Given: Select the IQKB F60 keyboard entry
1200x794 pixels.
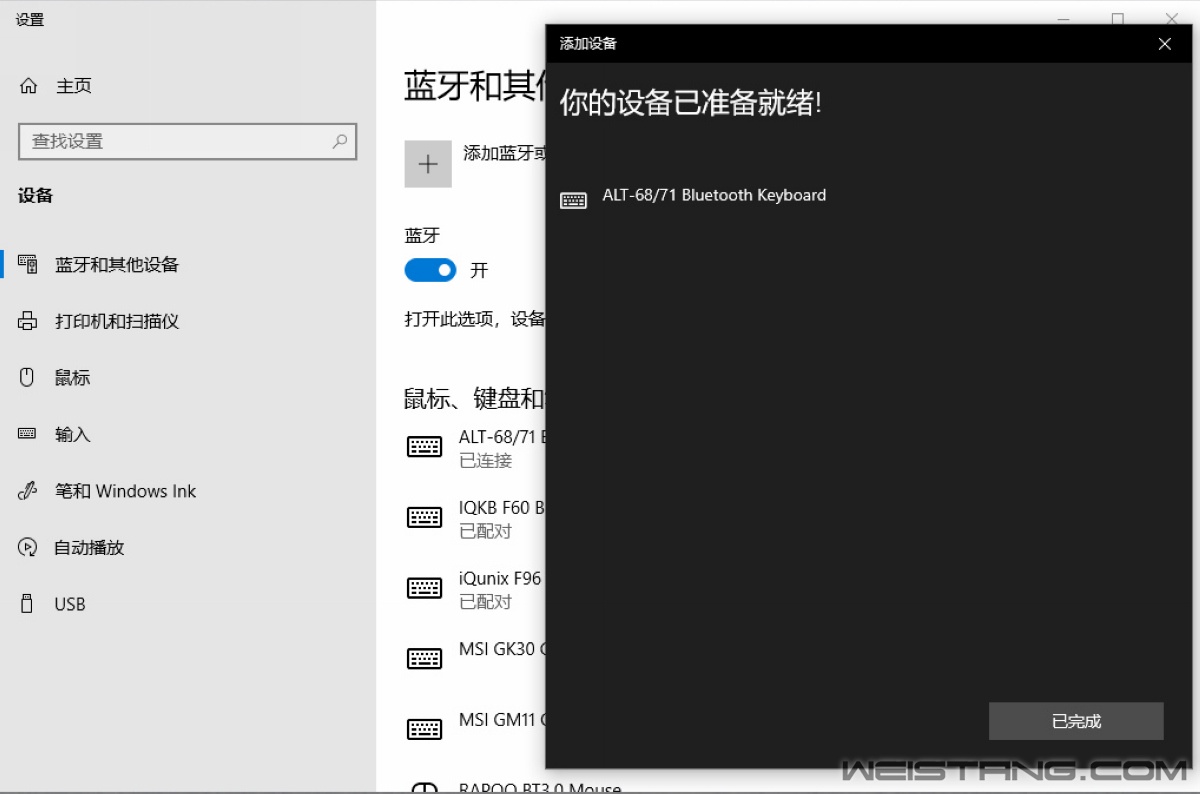Looking at the screenshot, I should [x=475, y=519].
